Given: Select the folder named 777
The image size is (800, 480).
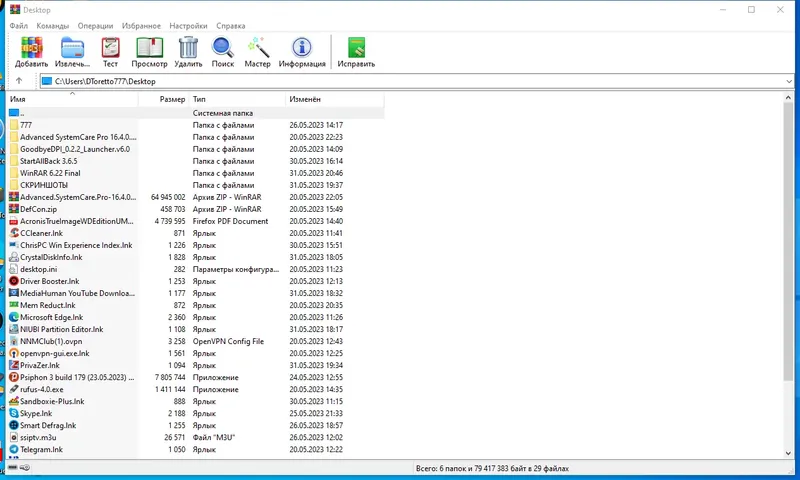Looking at the screenshot, I should [x=196, y=125].
